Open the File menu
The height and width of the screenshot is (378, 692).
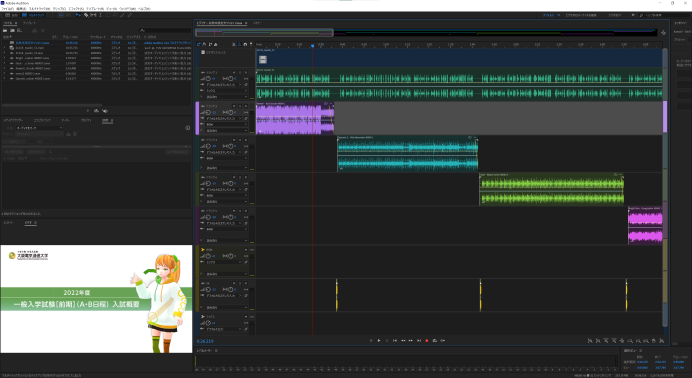point(7,8)
